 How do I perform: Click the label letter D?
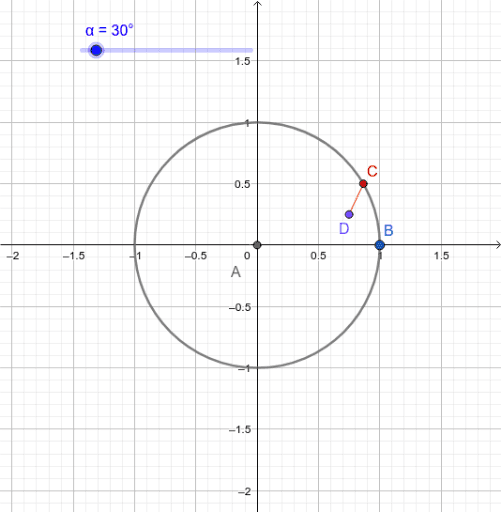pos(344,229)
